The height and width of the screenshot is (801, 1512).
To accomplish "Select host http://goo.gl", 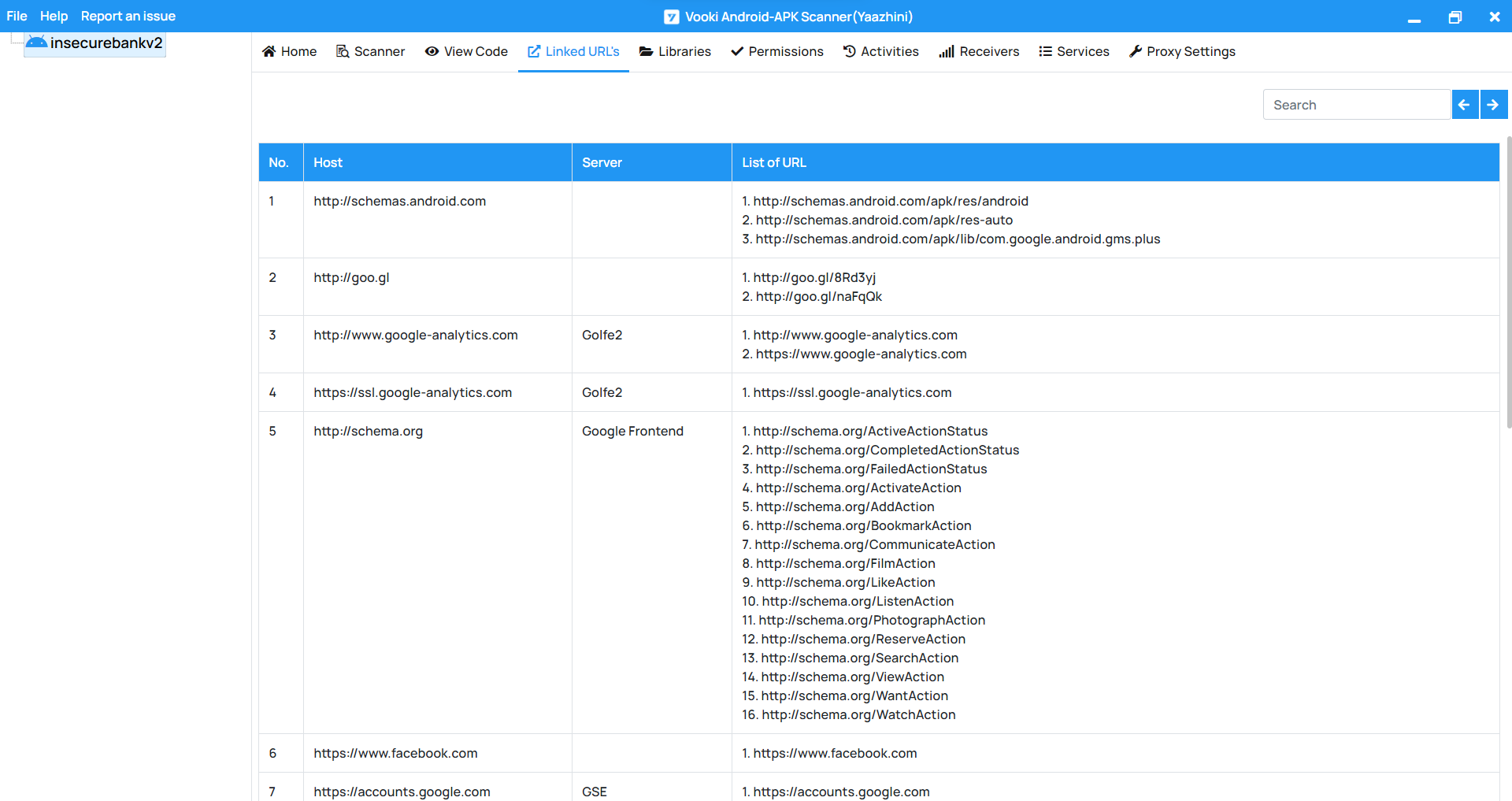I will (351, 277).
